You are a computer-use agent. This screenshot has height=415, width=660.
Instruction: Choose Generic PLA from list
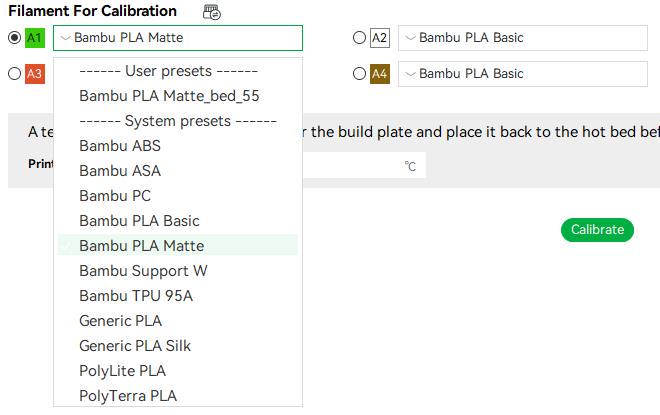pos(178,321)
